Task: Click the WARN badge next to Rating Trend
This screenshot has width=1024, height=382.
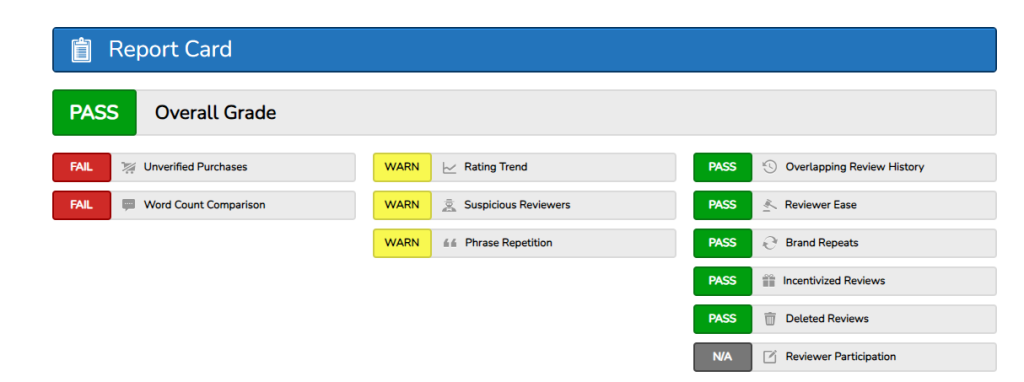Action: click(402, 167)
